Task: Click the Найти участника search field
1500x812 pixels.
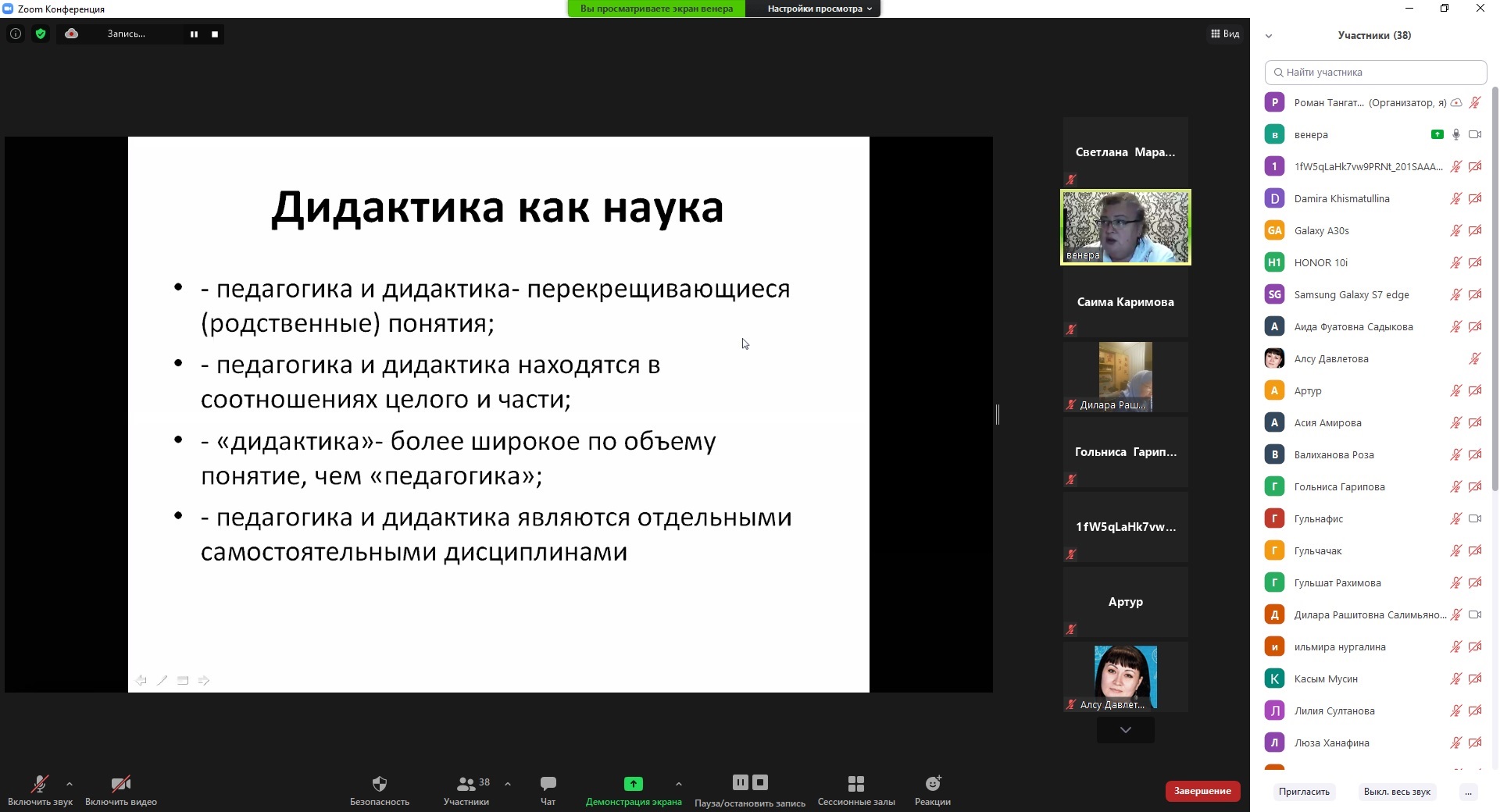Action: tap(1376, 72)
